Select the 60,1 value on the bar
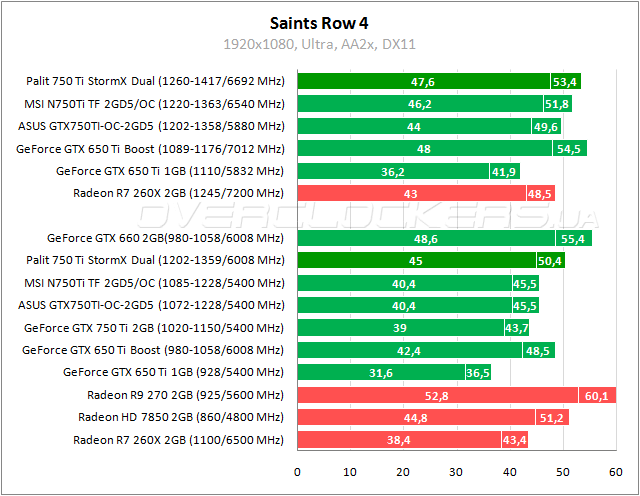 596,396
